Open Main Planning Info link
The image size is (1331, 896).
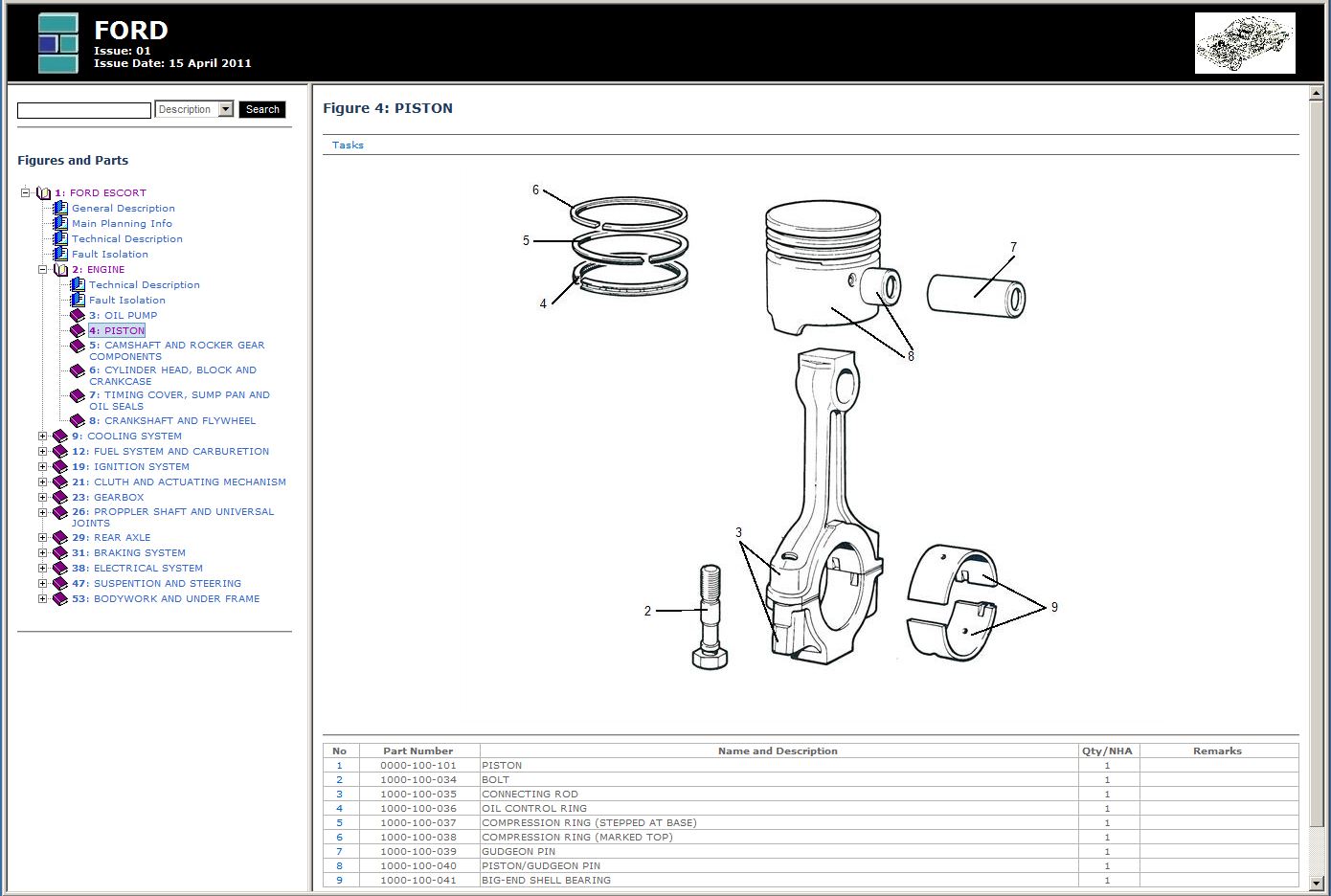click(123, 223)
